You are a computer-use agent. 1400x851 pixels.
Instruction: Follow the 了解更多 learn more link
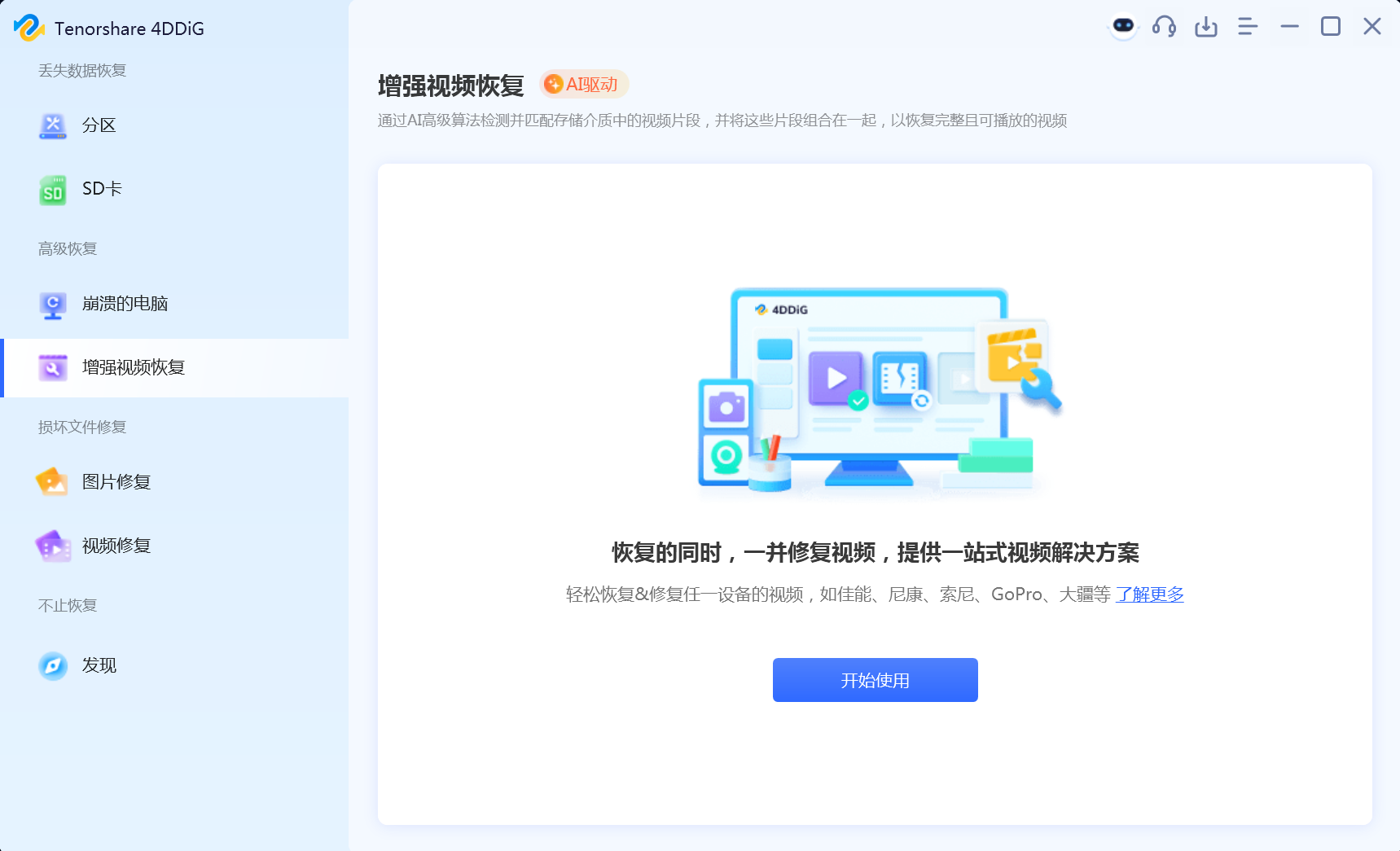point(1149,594)
